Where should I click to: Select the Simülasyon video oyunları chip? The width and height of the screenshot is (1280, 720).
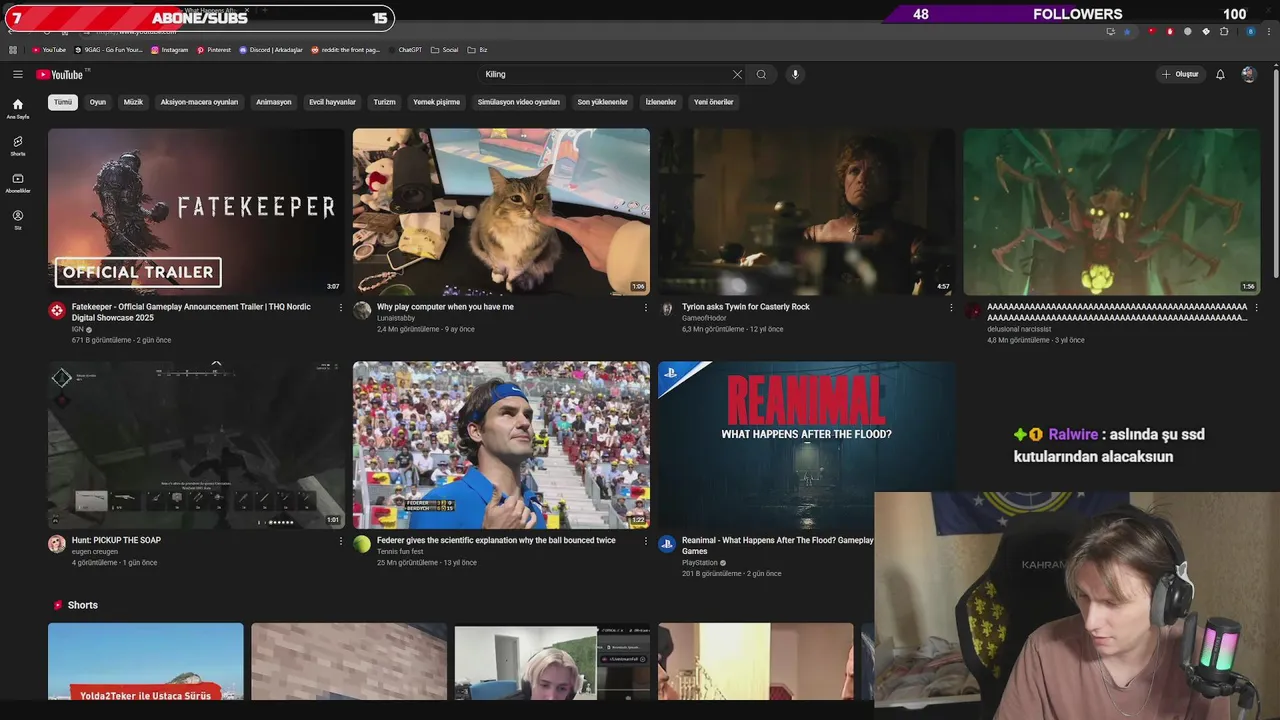(519, 102)
